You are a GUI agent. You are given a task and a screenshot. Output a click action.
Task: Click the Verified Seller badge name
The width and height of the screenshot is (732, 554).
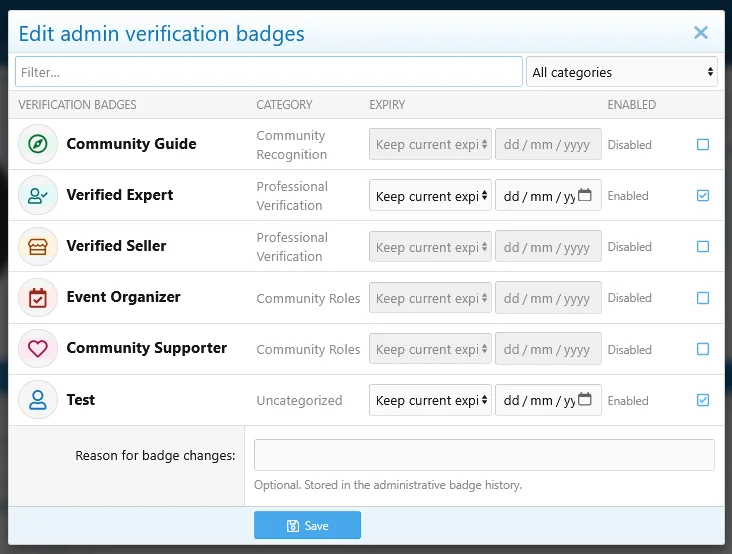tap(116, 246)
